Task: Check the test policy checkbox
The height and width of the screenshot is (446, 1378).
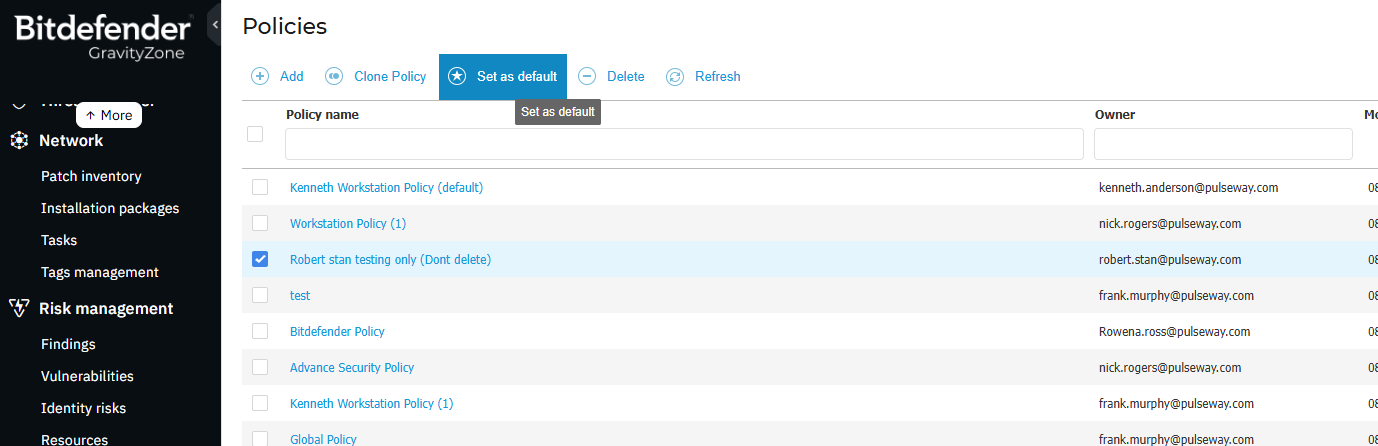Action: click(260, 295)
